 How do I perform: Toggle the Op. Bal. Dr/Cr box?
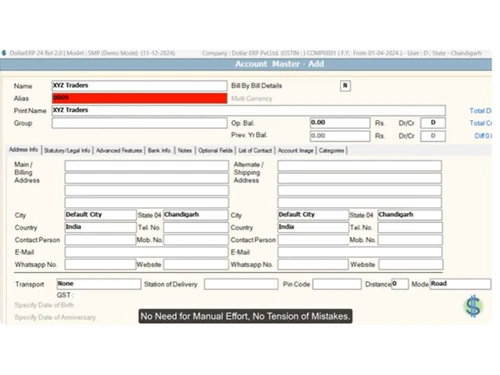point(433,123)
